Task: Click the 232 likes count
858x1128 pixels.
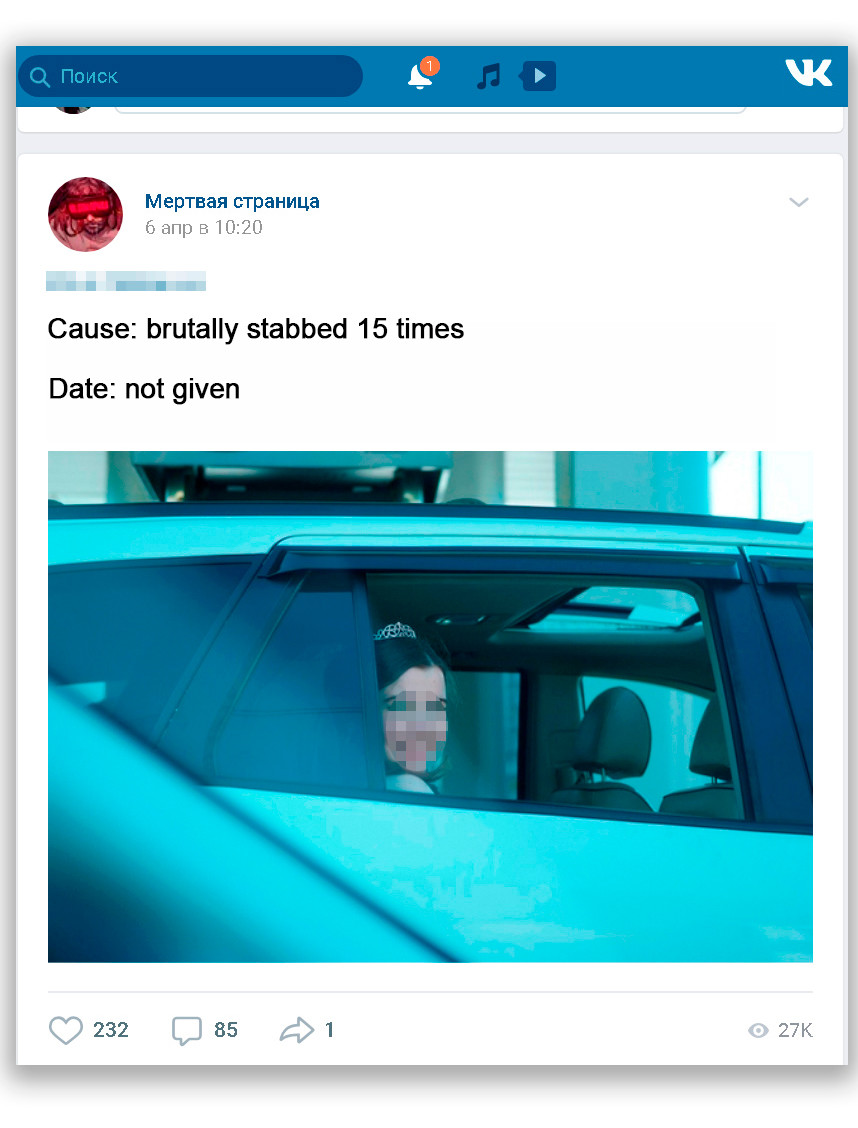Action: (x=111, y=1030)
